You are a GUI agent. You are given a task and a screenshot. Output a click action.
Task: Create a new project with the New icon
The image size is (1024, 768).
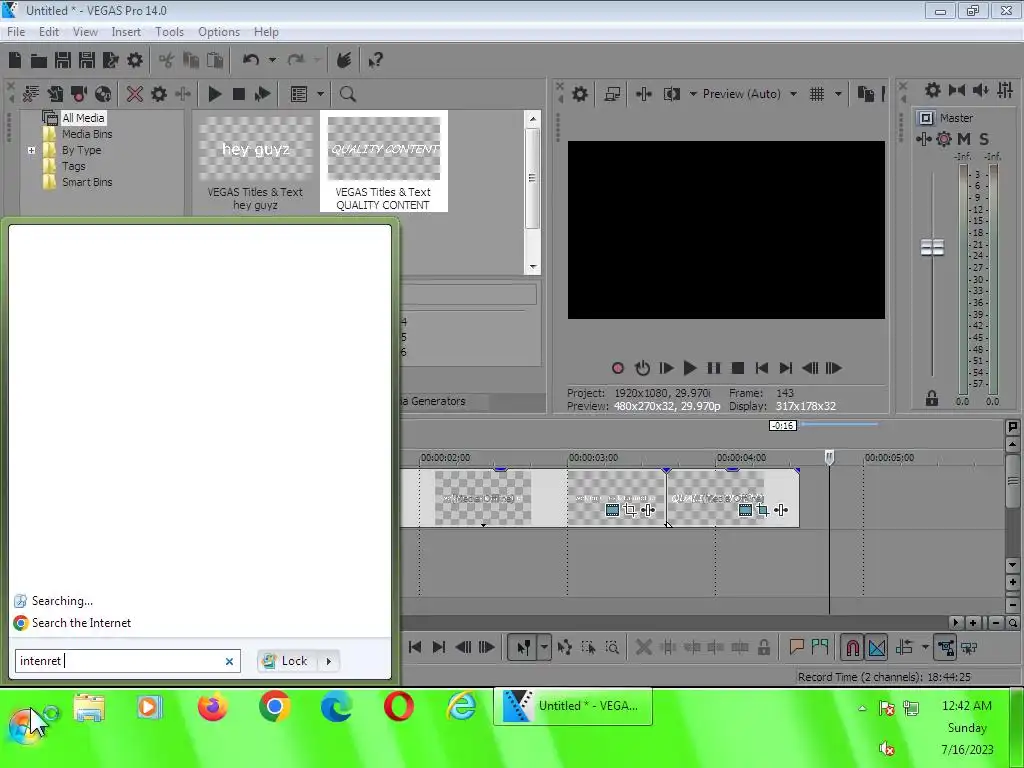click(15, 60)
